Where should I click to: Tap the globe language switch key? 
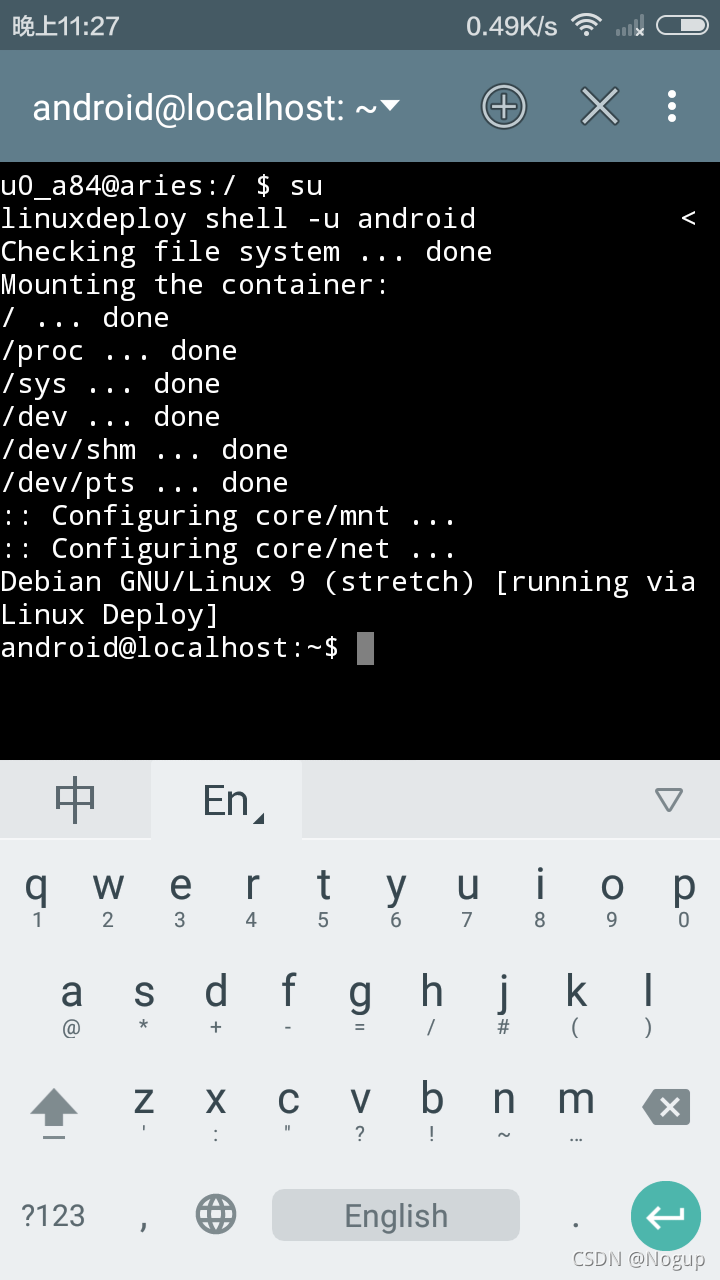point(216,1215)
